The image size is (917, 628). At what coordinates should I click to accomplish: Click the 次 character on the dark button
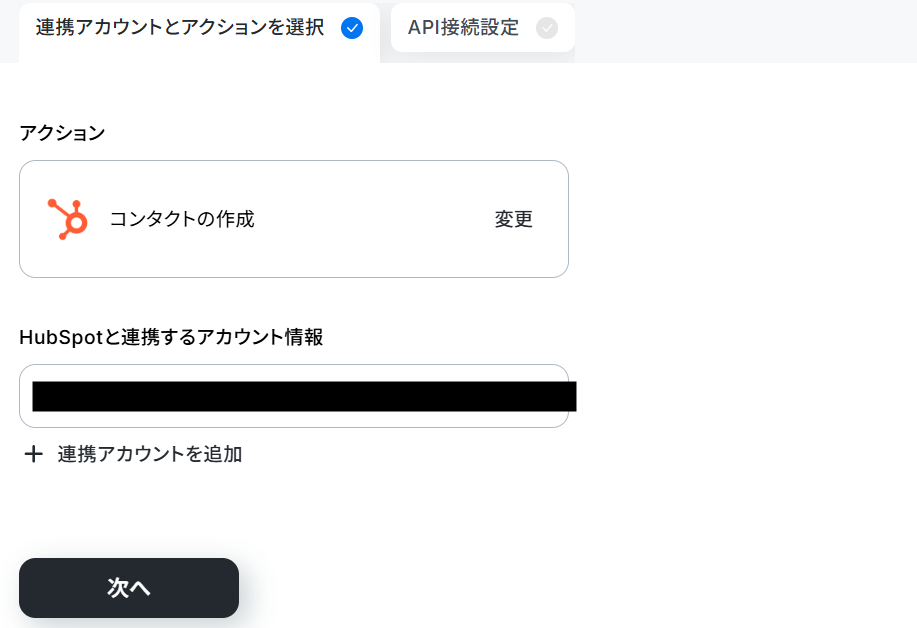pos(118,588)
